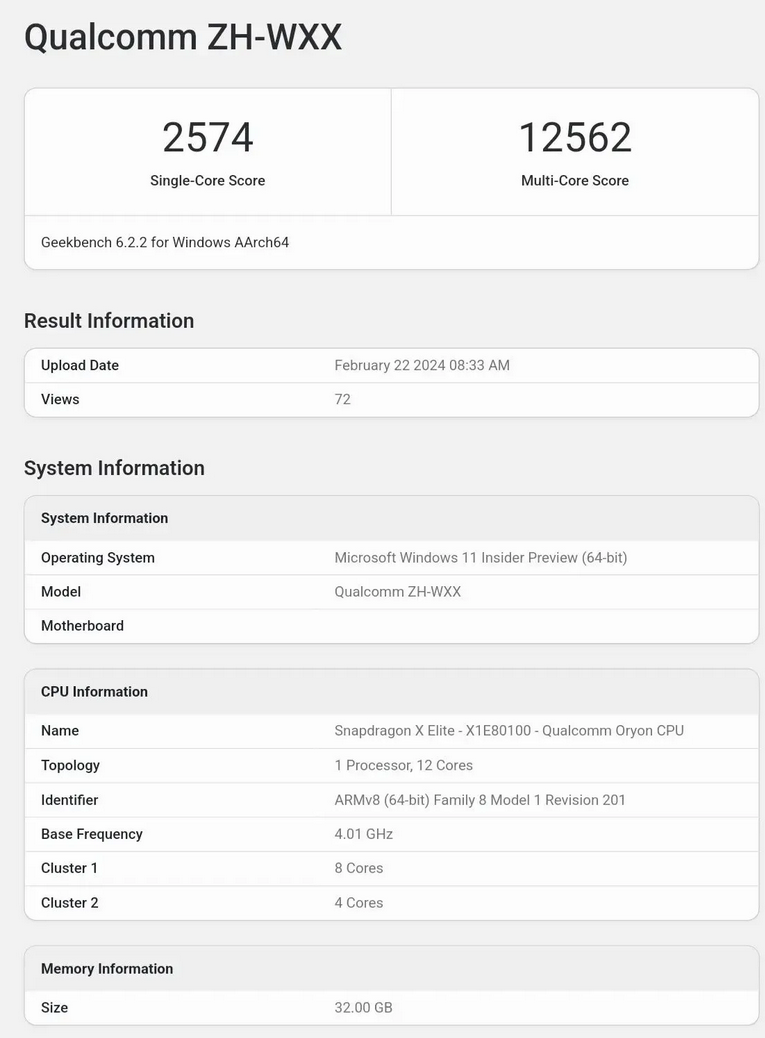Click the Operating System label
This screenshot has height=1038, width=765.
[x=98, y=558]
